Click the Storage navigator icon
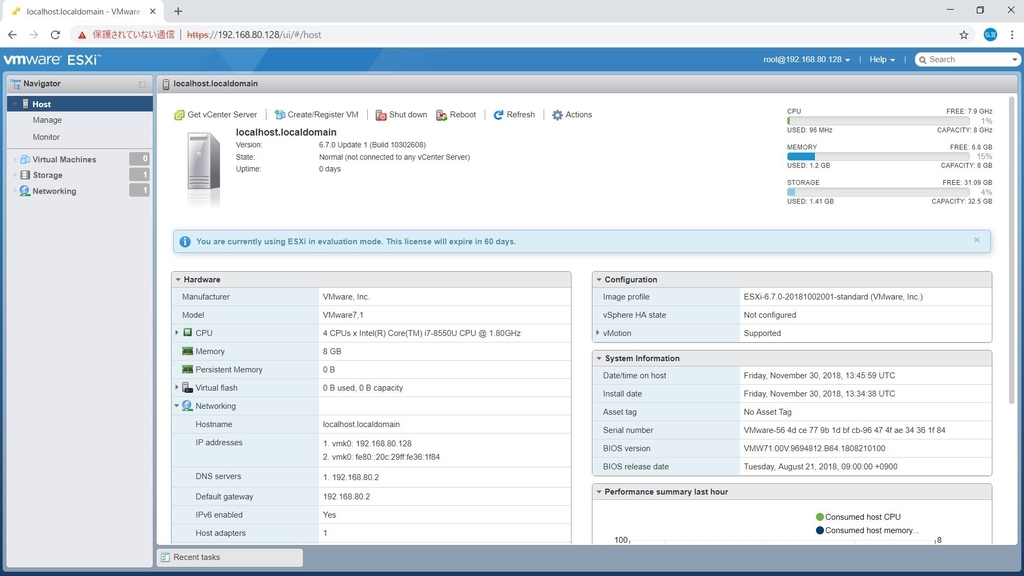 coord(25,175)
